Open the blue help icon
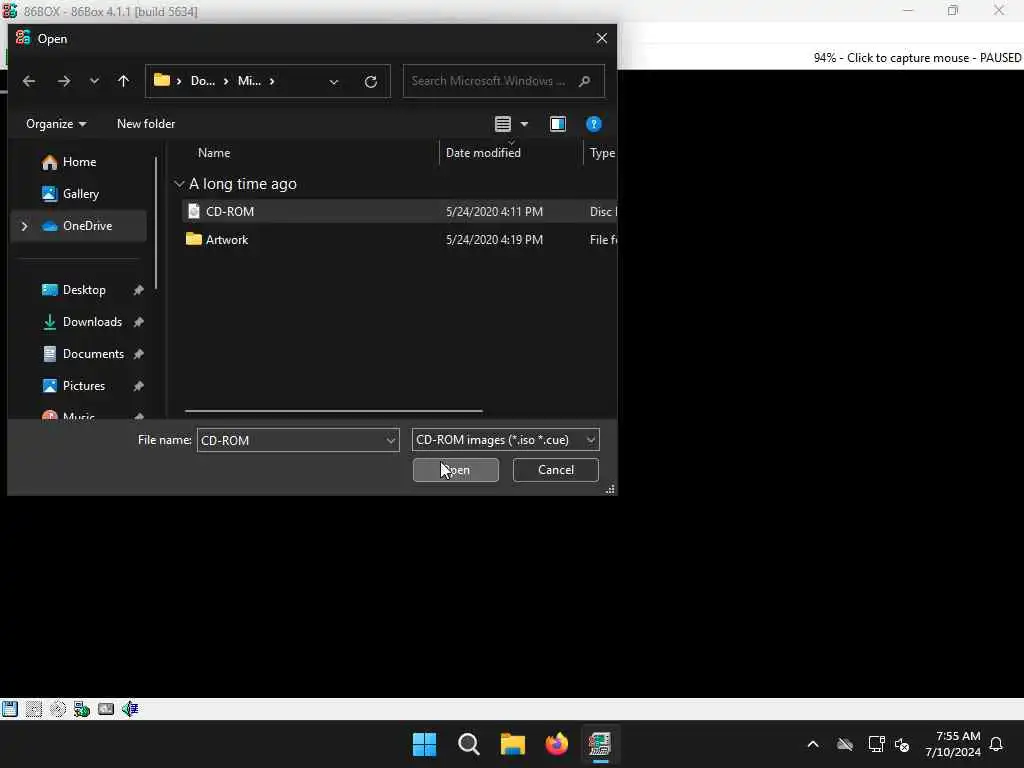Screen dimensions: 1024x768 point(594,124)
